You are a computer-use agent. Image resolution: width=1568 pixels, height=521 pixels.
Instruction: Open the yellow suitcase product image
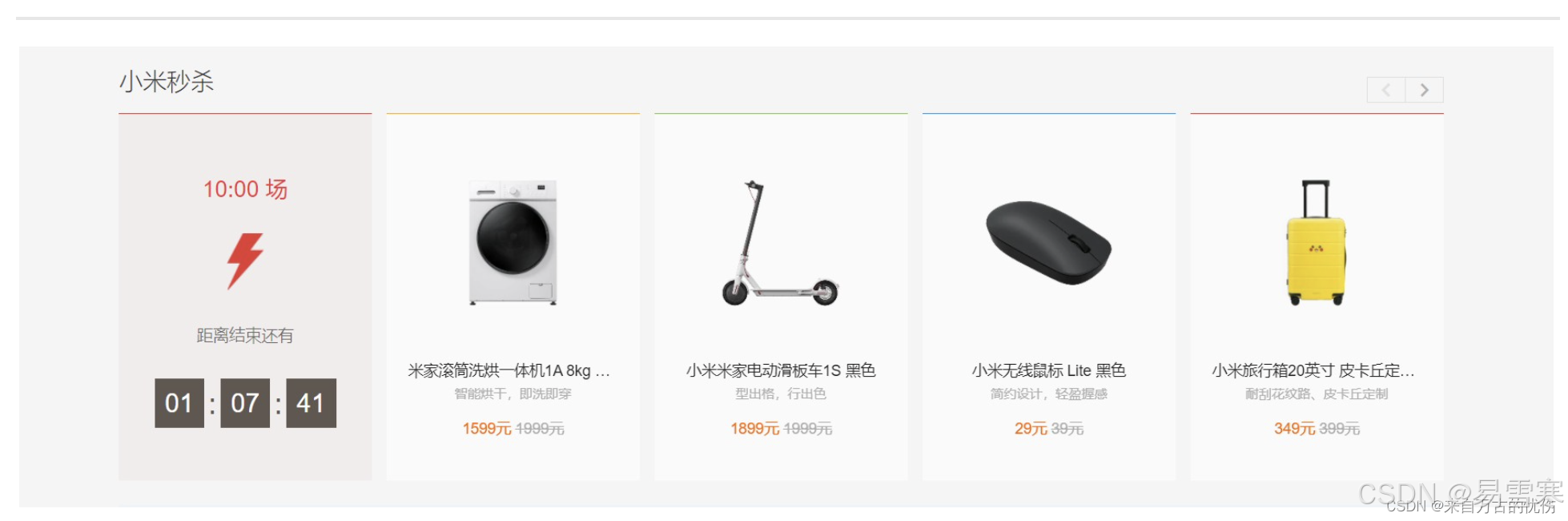1317,243
